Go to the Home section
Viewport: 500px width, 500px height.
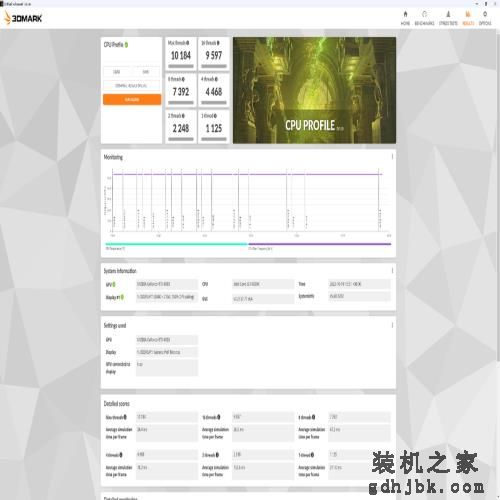pos(405,18)
